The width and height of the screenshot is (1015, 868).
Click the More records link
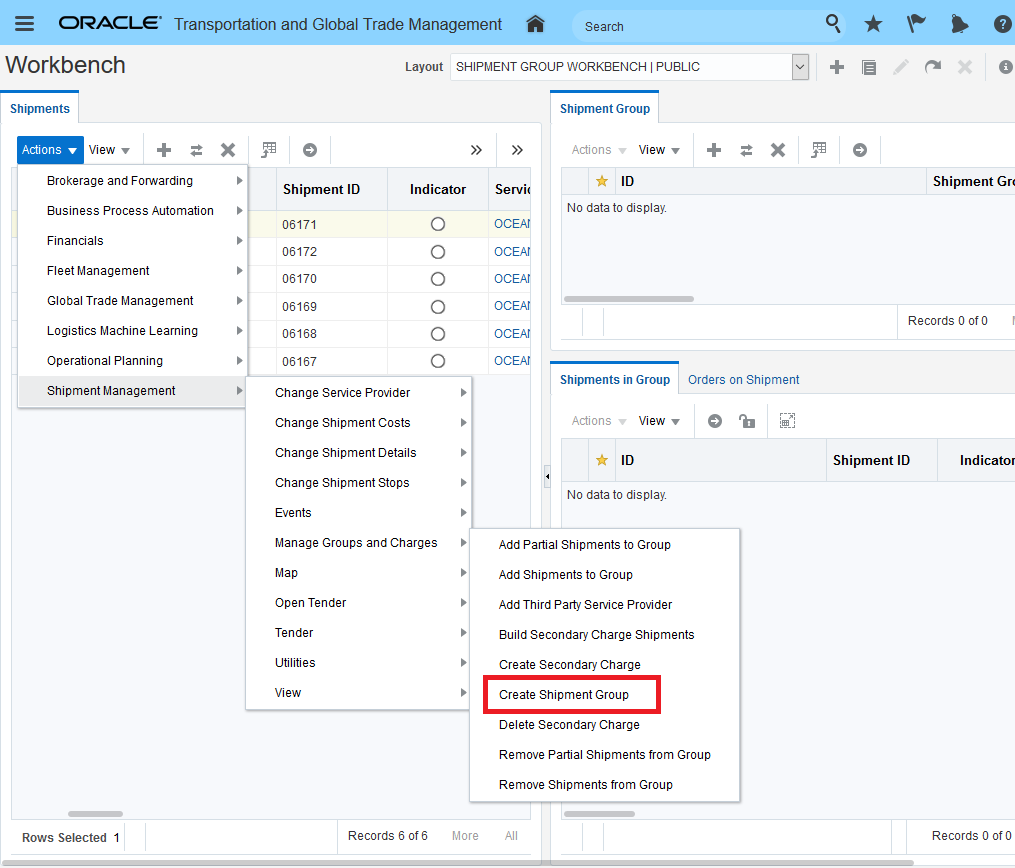[465, 836]
